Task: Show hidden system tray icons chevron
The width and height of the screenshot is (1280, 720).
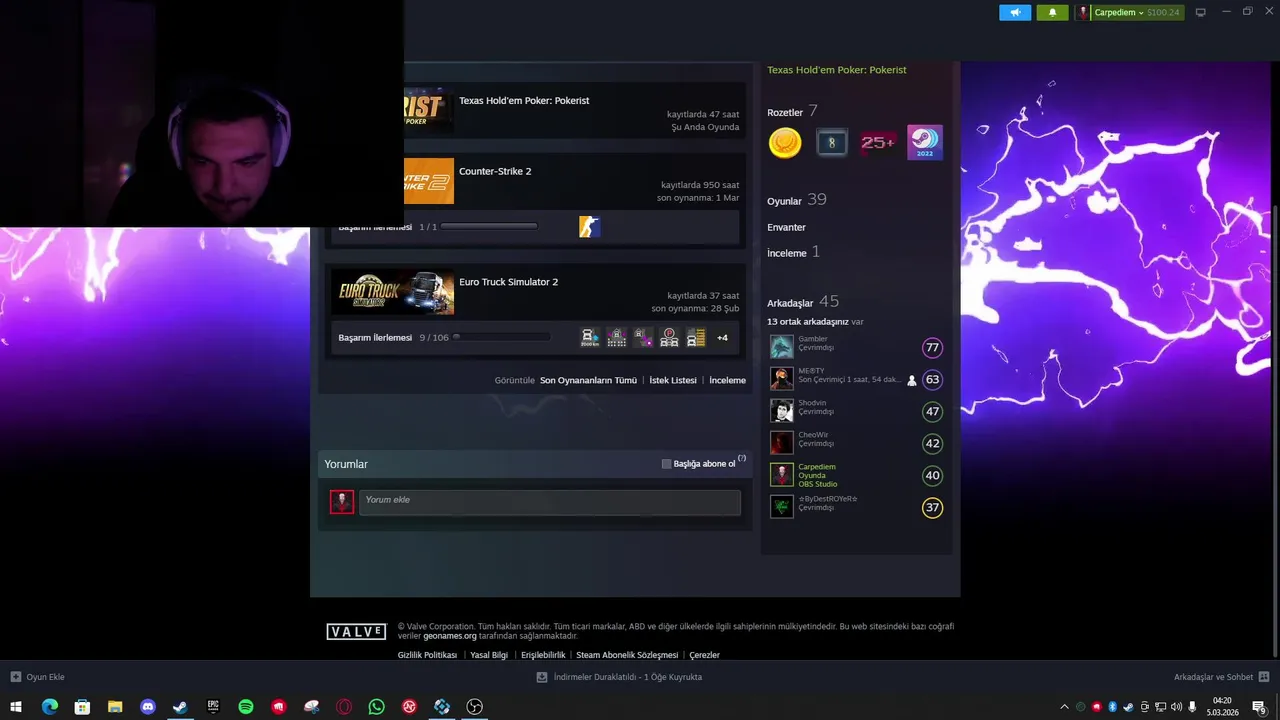Action: (x=1064, y=707)
